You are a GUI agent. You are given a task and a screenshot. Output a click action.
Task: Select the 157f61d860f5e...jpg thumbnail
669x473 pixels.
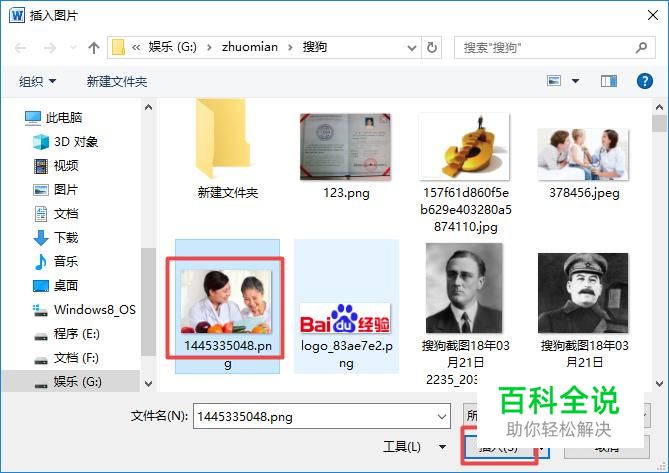coord(465,146)
